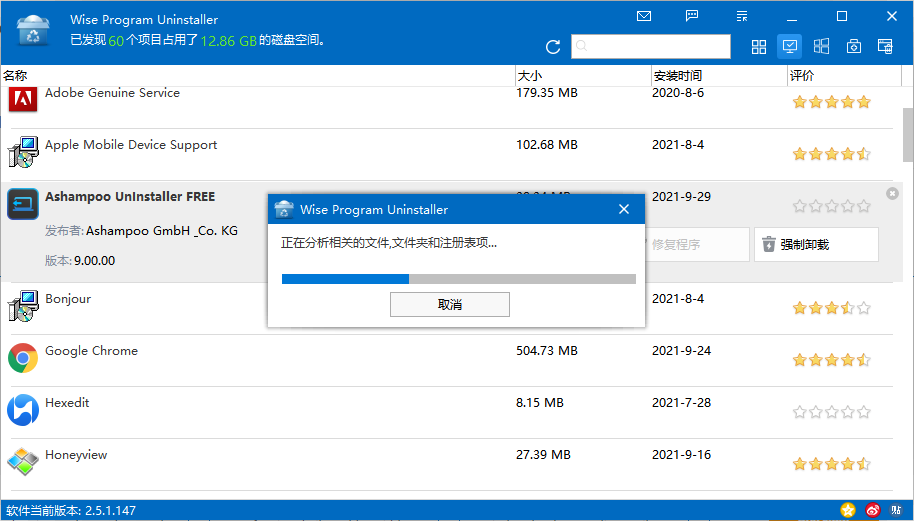The height and width of the screenshot is (521, 914).
Task: Switch to all programs grid view icon
Action: [x=759, y=47]
